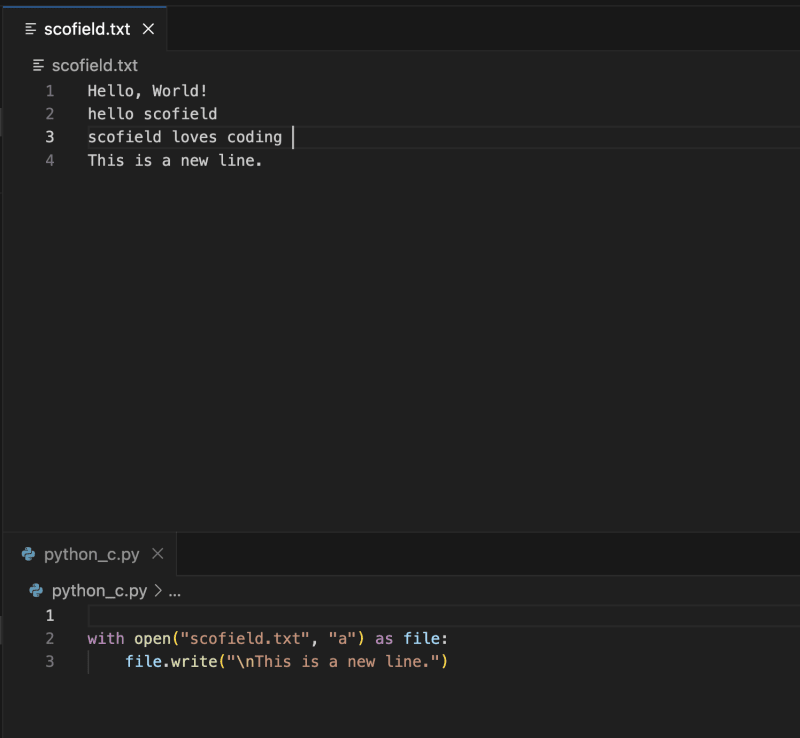
Task: Click Python logo icon in python_c.py tab
Action: pos(29,554)
